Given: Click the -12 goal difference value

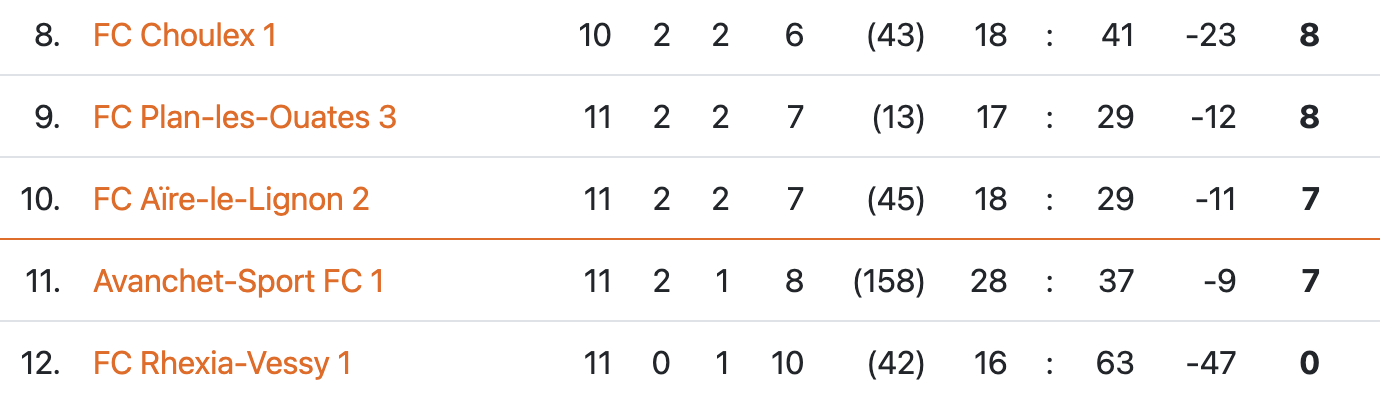Looking at the screenshot, I should pos(1213,118).
